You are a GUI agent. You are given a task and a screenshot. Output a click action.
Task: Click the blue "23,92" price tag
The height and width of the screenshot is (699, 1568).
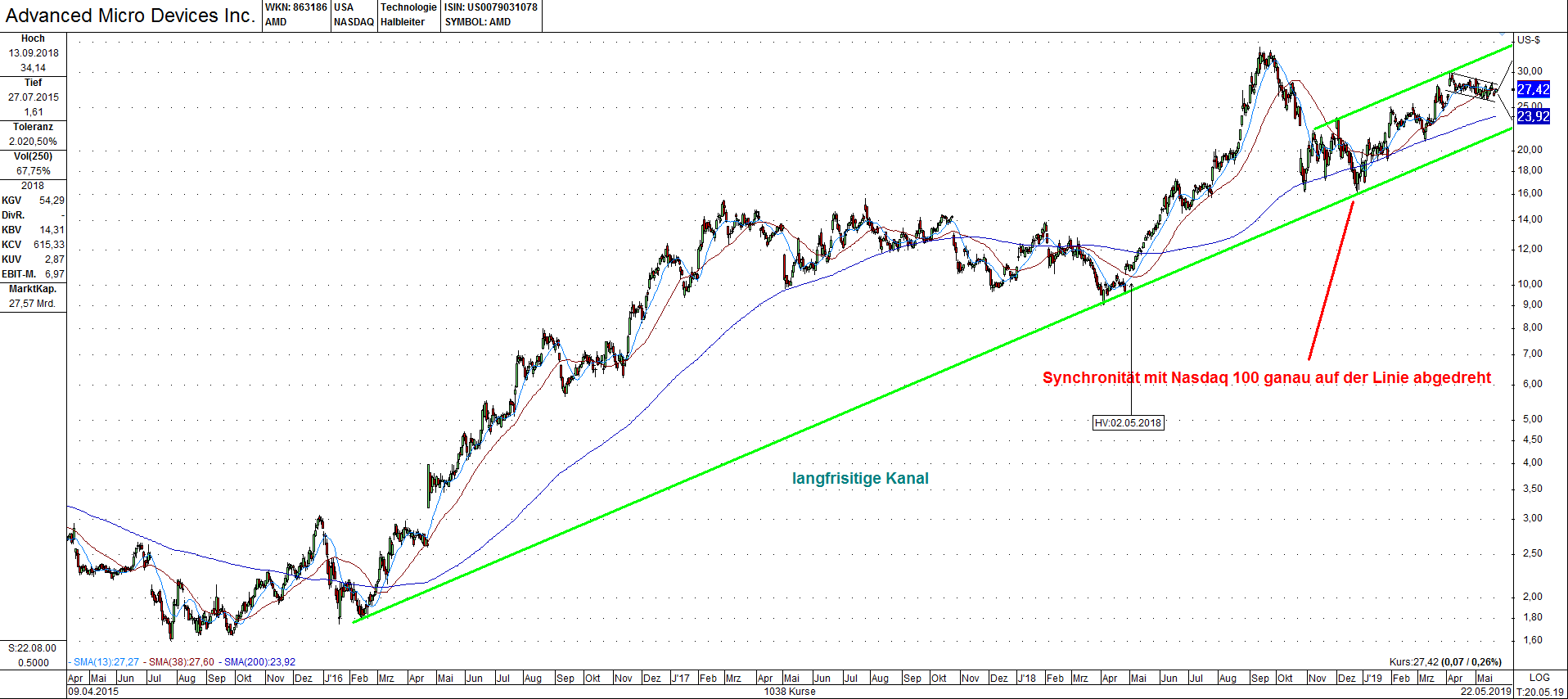pos(1533,116)
